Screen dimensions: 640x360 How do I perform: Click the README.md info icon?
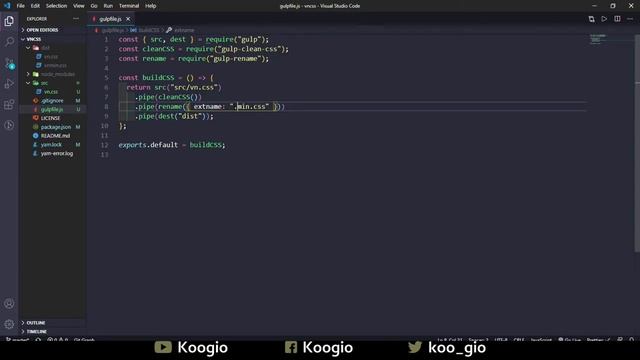coord(36,136)
